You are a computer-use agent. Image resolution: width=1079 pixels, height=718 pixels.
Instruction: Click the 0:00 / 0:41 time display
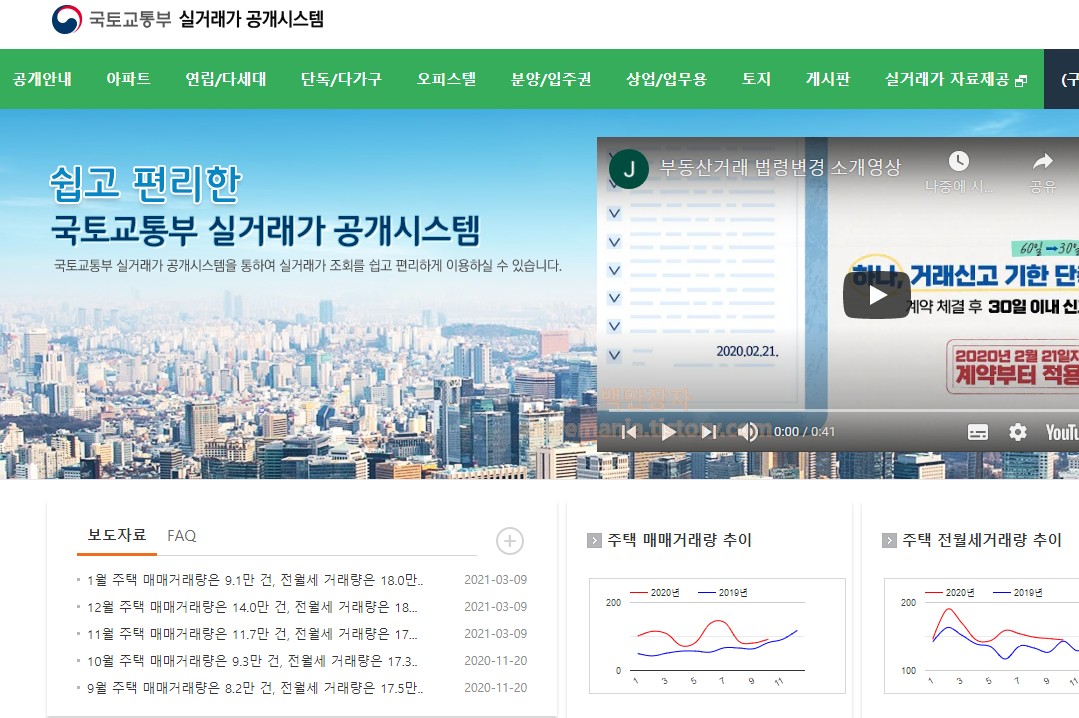click(x=804, y=432)
